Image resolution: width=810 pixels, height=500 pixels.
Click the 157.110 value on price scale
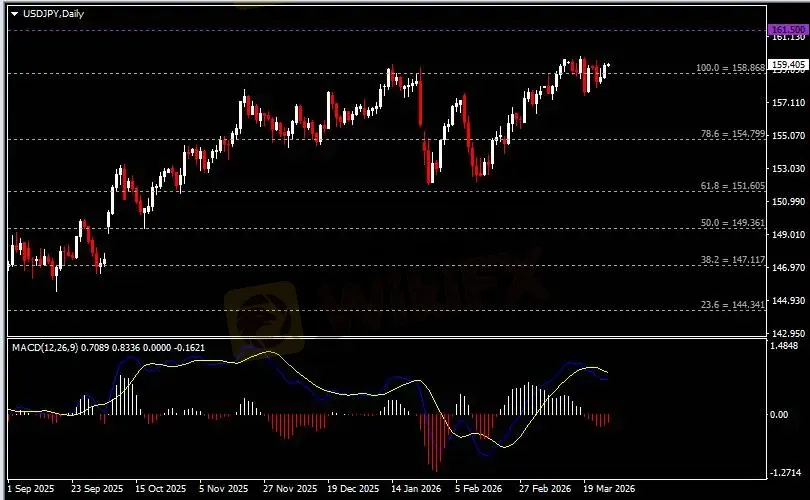pyautogui.click(x=787, y=103)
